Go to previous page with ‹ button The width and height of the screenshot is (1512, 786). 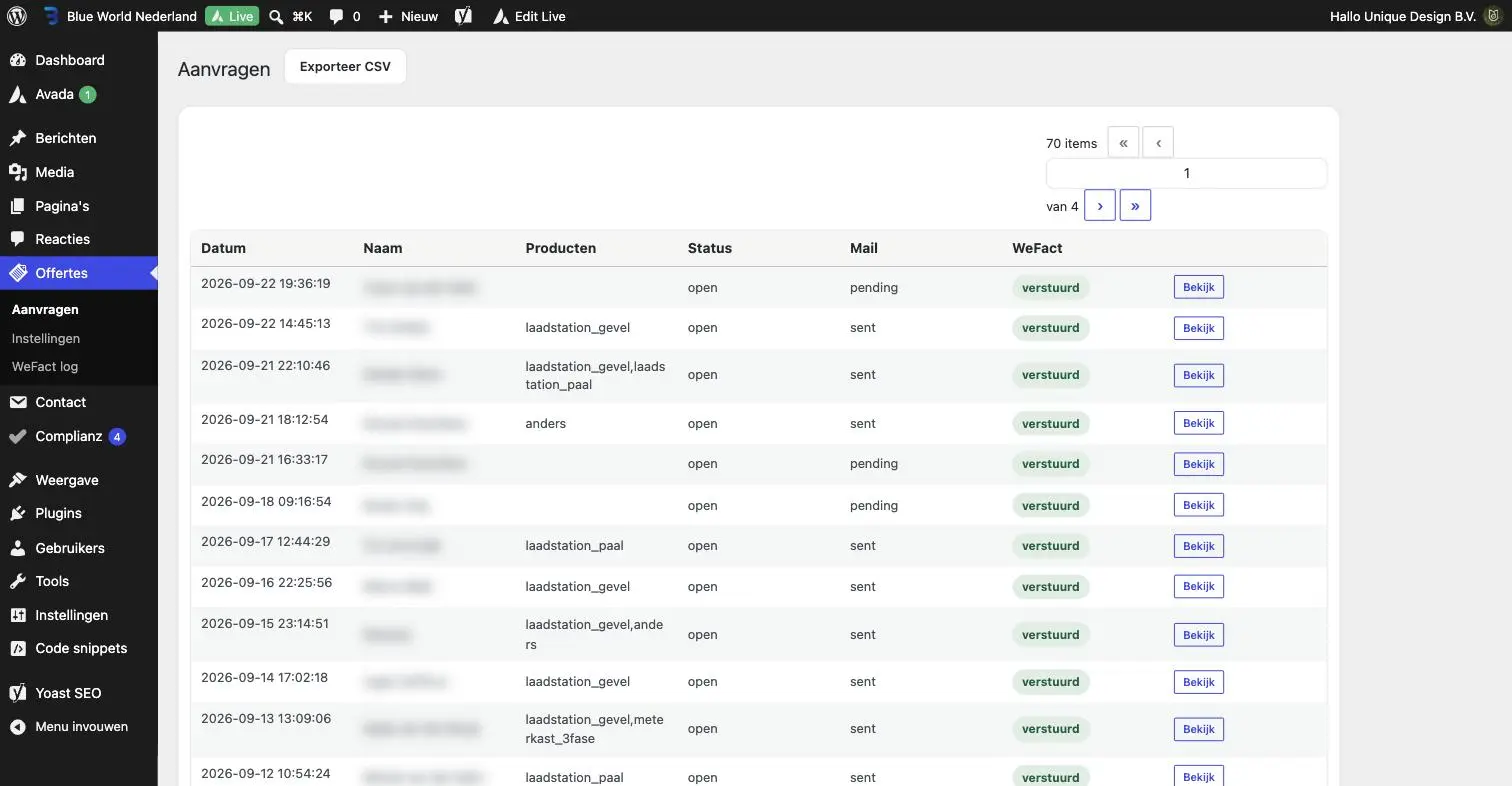(1158, 143)
